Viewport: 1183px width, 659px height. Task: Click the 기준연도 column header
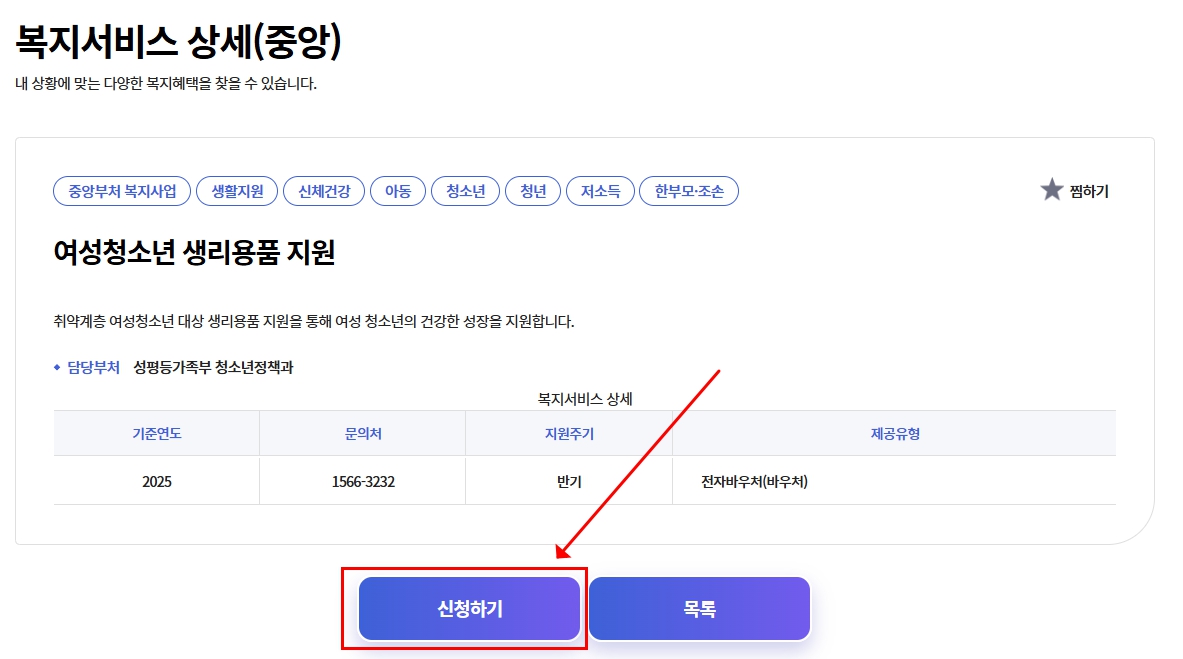[155, 432]
